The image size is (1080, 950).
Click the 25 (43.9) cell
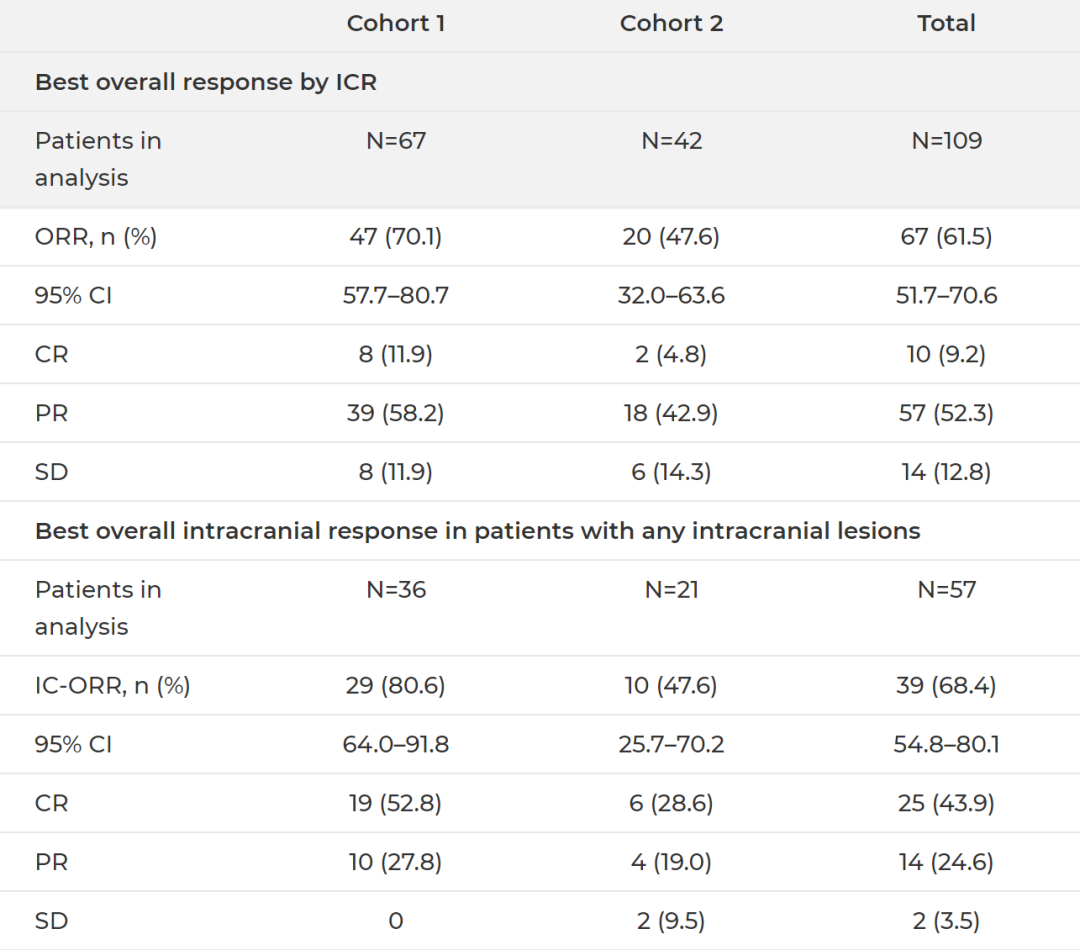pyautogui.click(x=946, y=803)
